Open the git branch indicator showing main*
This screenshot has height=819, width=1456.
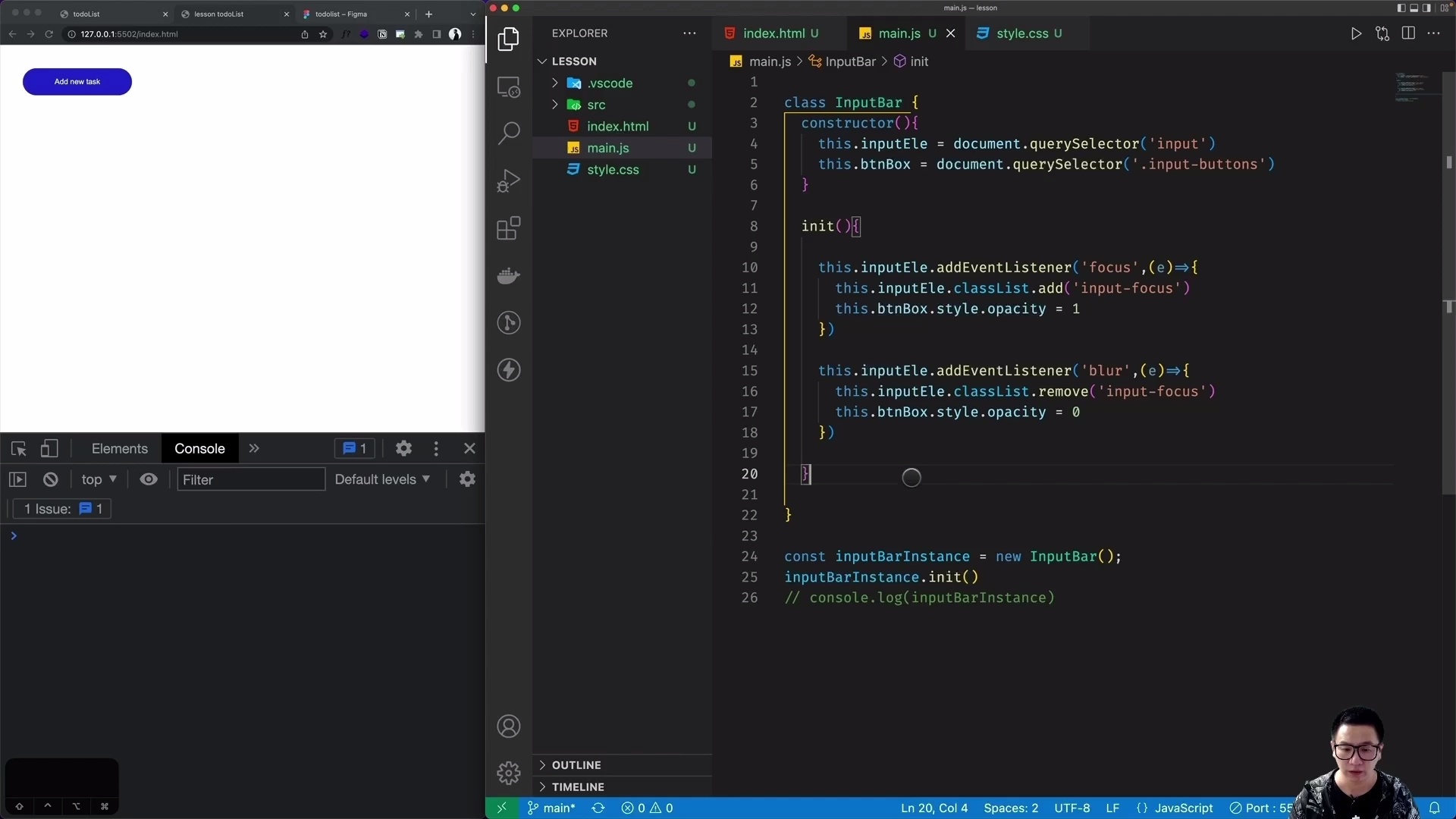(551, 808)
